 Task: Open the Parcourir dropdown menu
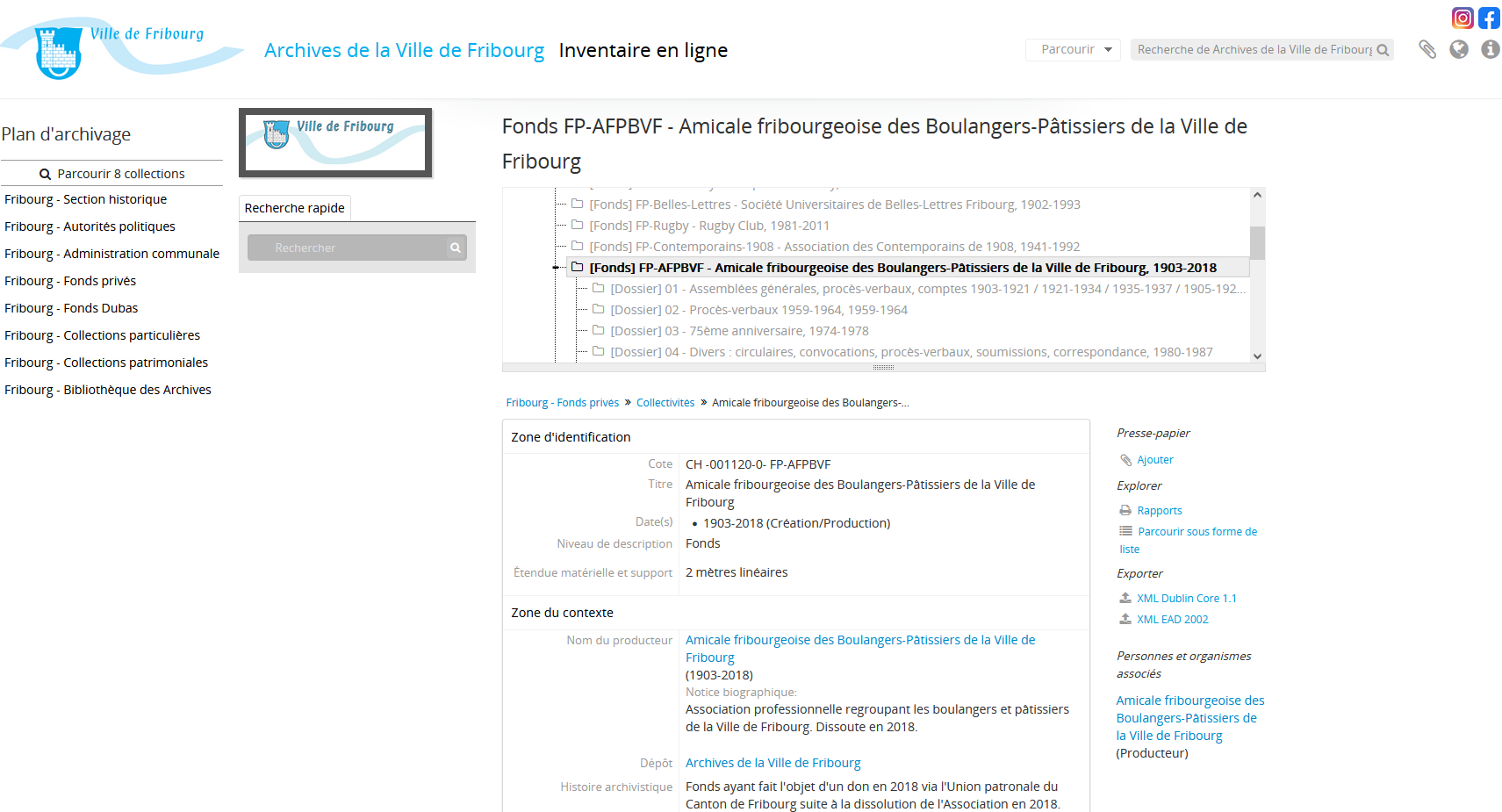(x=1073, y=50)
